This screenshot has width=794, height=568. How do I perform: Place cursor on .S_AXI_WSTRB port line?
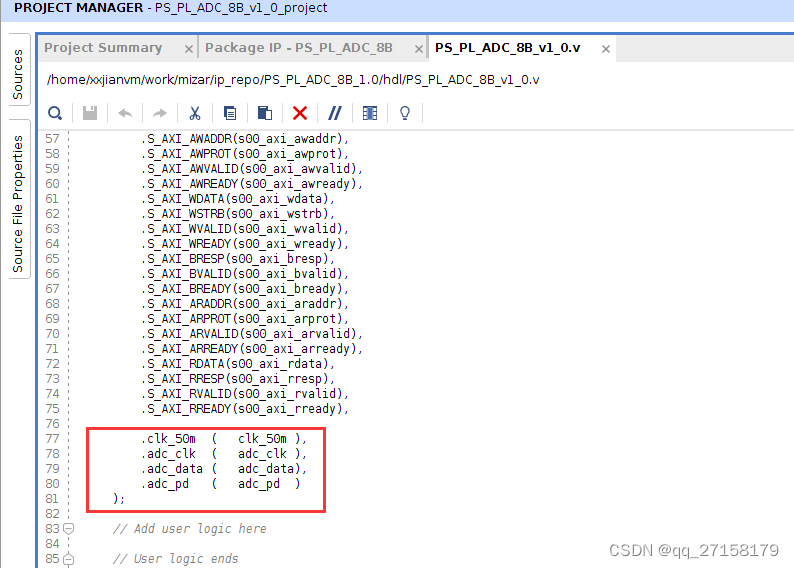[238, 214]
